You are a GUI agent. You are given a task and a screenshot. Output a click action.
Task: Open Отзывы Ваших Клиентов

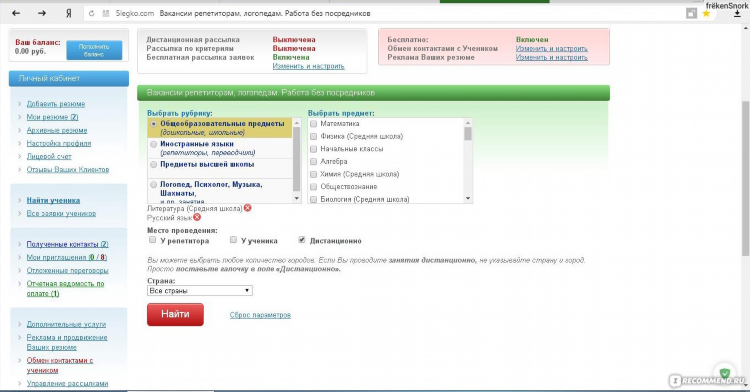point(68,169)
